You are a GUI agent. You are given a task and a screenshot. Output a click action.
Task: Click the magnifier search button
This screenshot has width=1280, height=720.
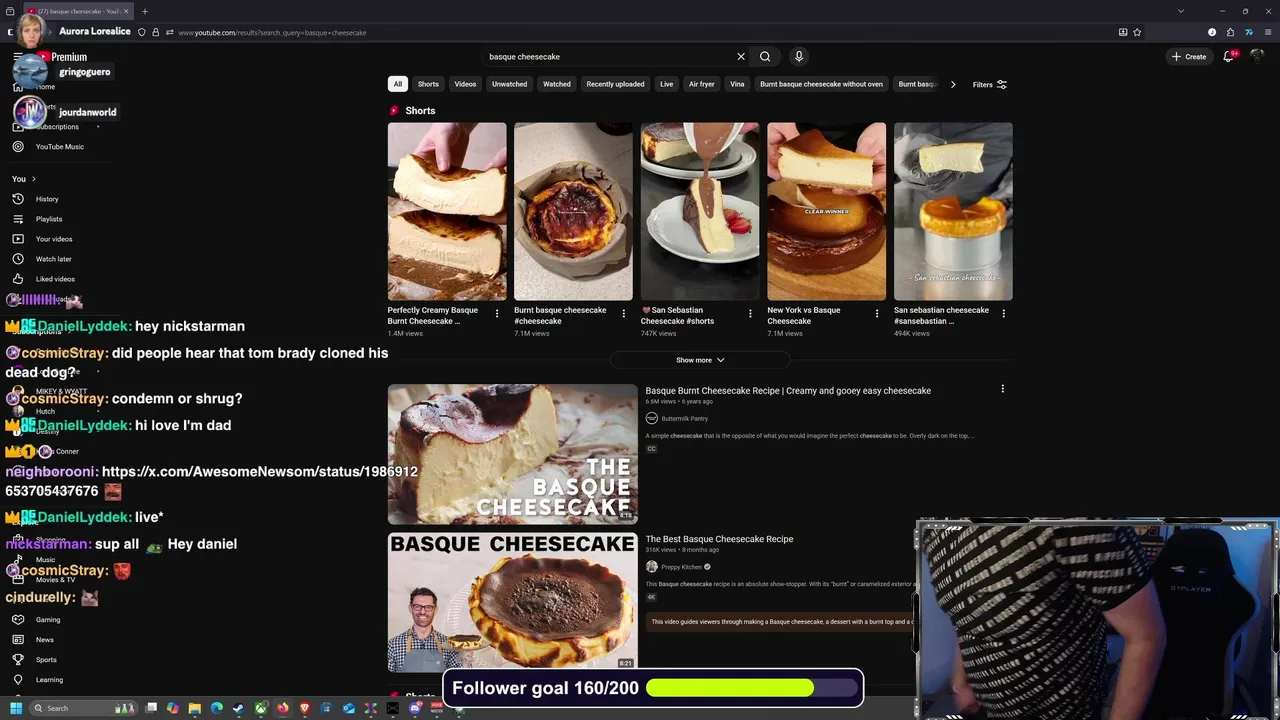[x=765, y=57]
